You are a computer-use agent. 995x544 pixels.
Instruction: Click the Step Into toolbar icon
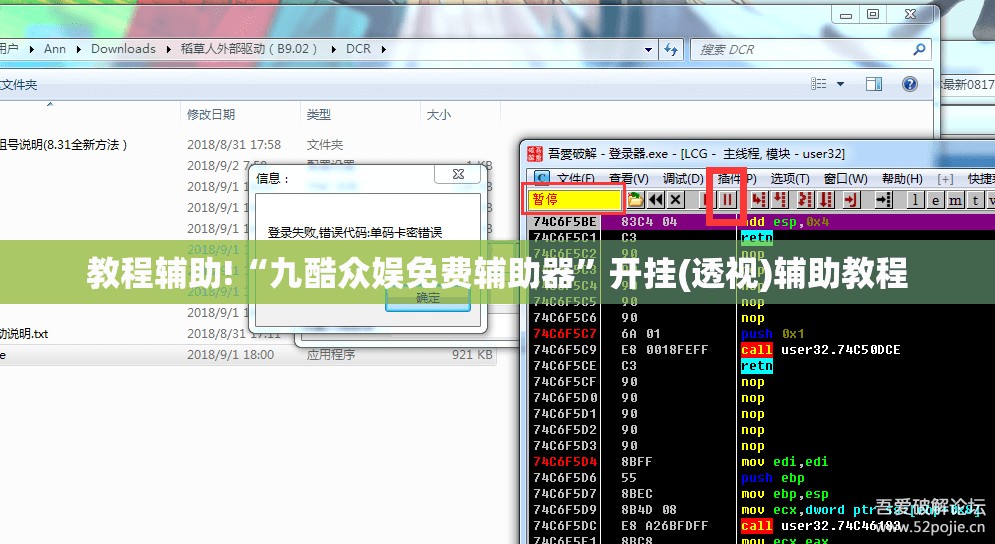point(758,200)
